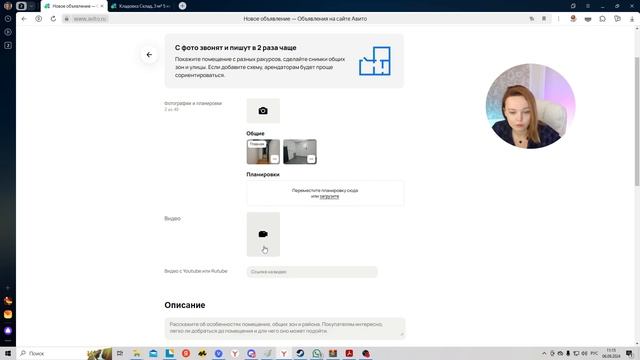640x360 pixels.
Task: Close the Новое объявление tab
Action: coord(102,6)
